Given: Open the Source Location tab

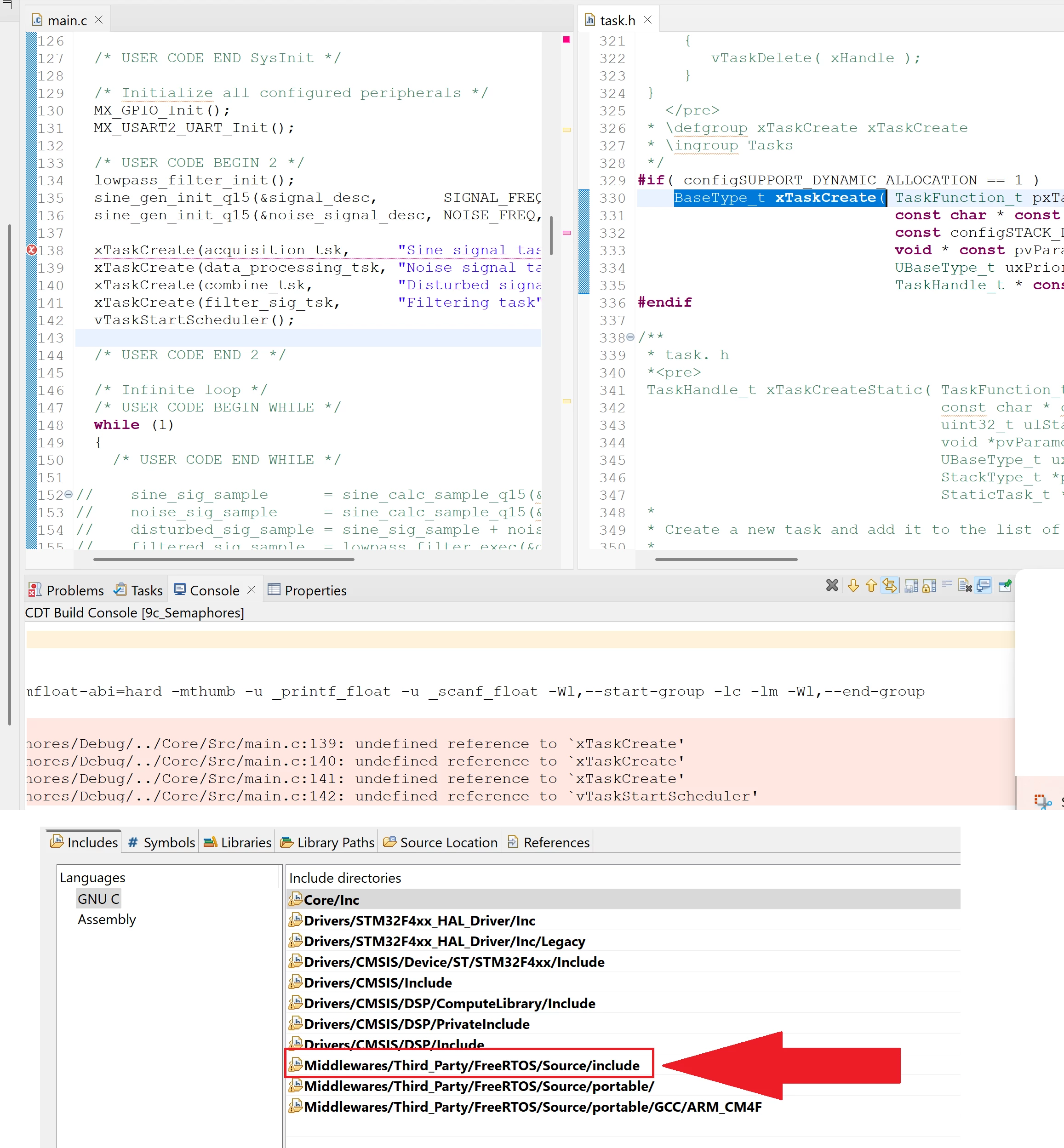Looking at the screenshot, I should (x=440, y=842).
